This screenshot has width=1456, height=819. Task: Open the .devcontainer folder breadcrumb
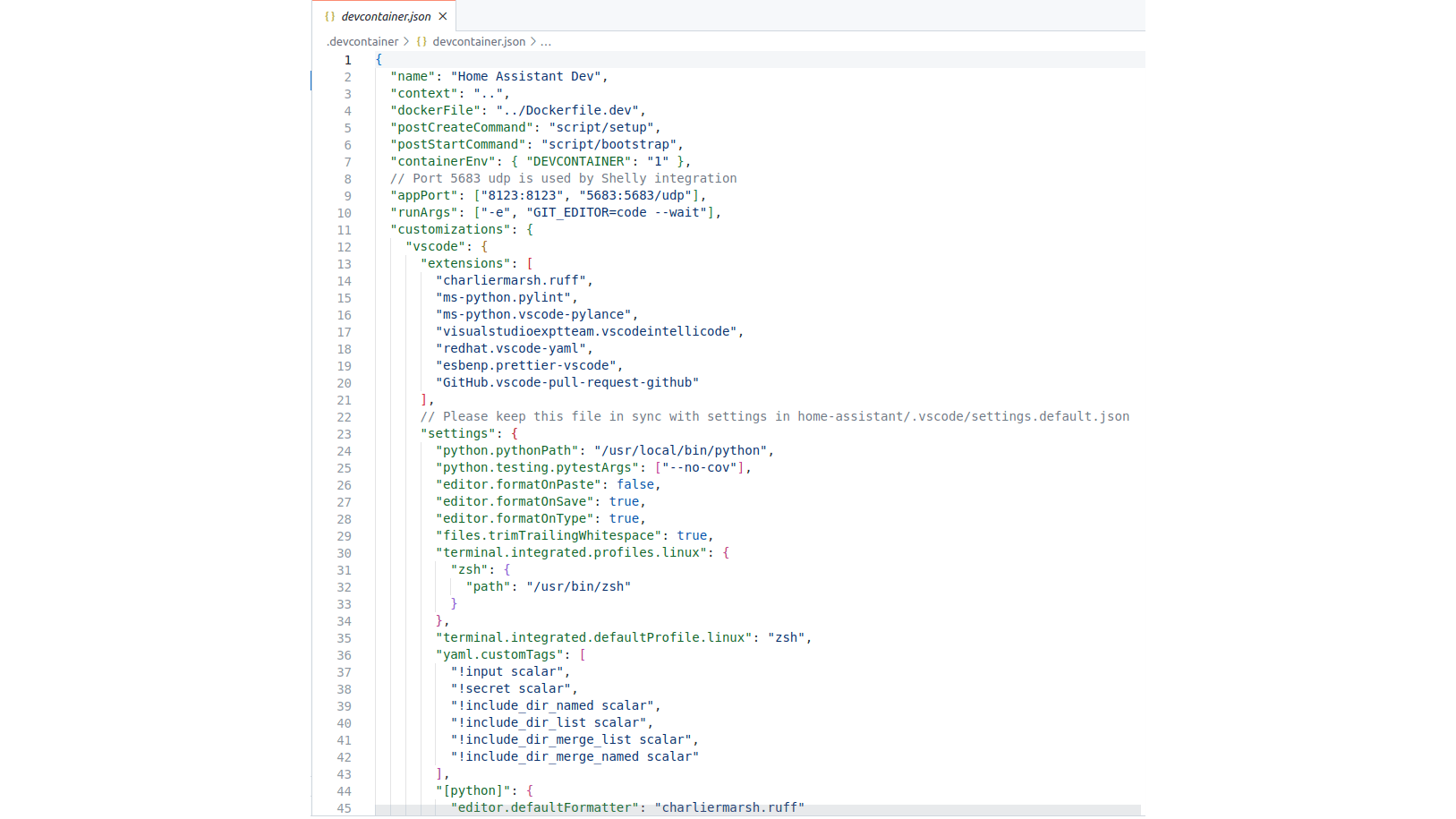tap(362, 42)
